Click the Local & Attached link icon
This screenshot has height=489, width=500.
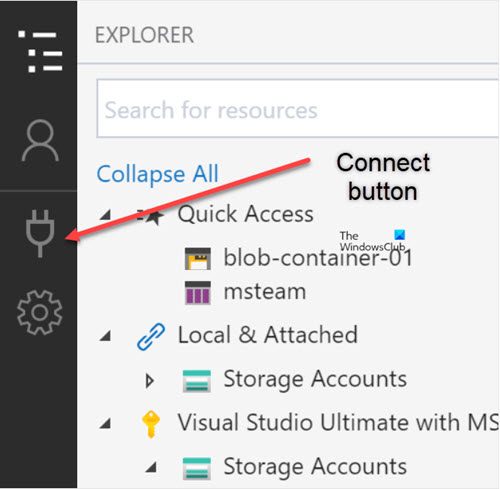click(x=151, y=337)
